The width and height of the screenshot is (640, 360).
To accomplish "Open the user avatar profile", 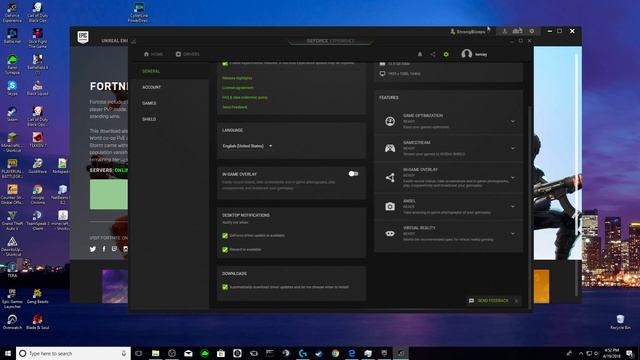I will click(467, 54).
